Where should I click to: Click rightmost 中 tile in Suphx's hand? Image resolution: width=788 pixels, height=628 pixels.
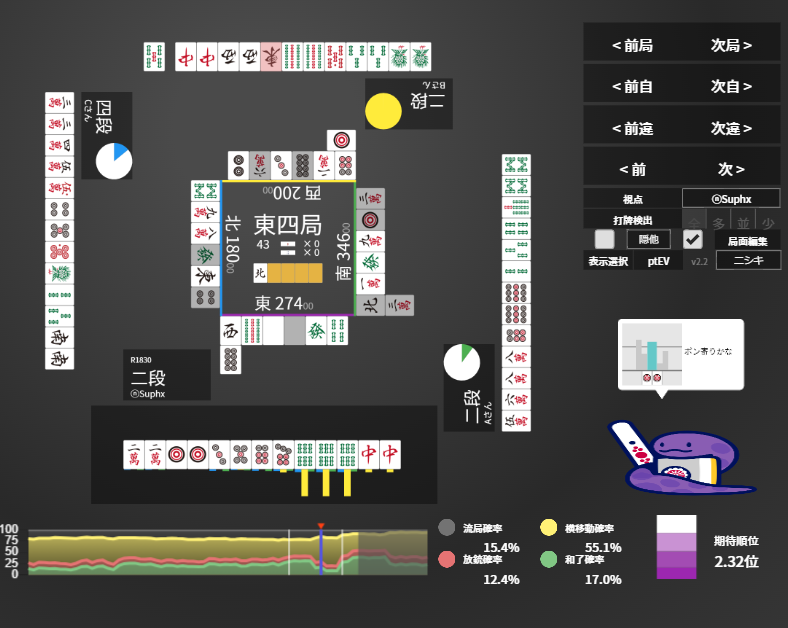pyautogui.click(x=390, y=455)
